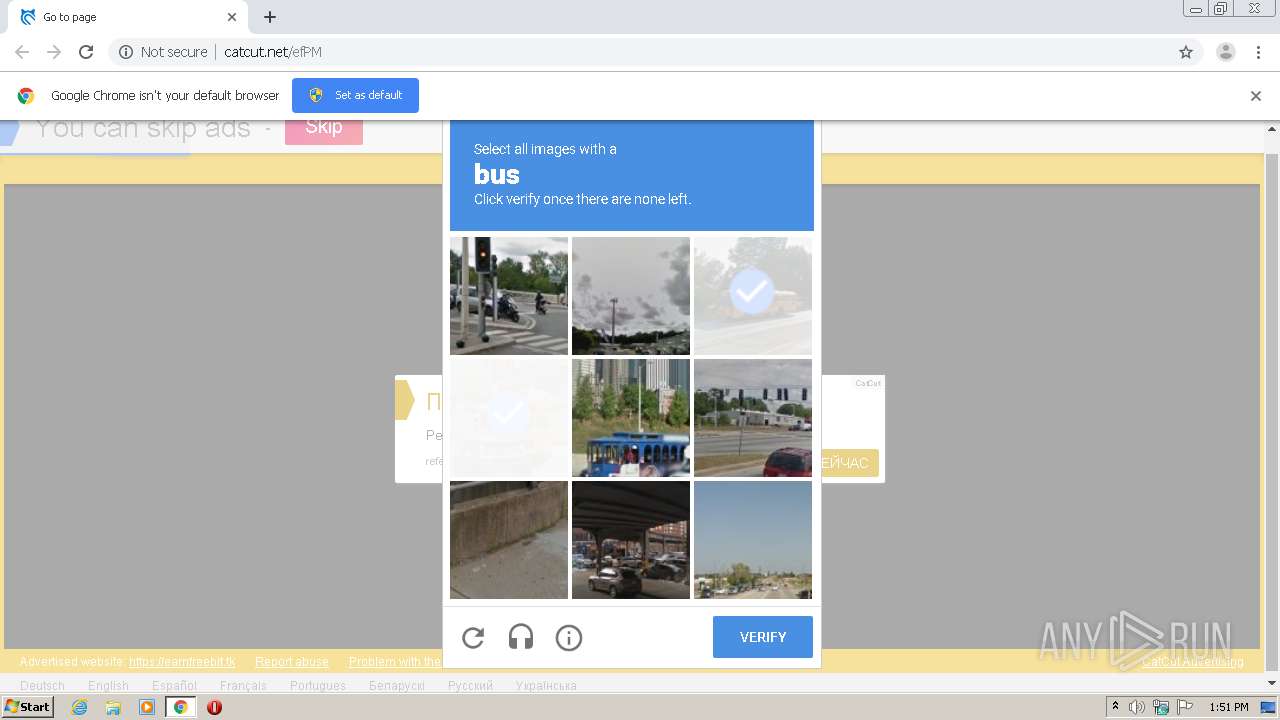Switch language to English
The image size is (1280, 720).
point(108,686)
